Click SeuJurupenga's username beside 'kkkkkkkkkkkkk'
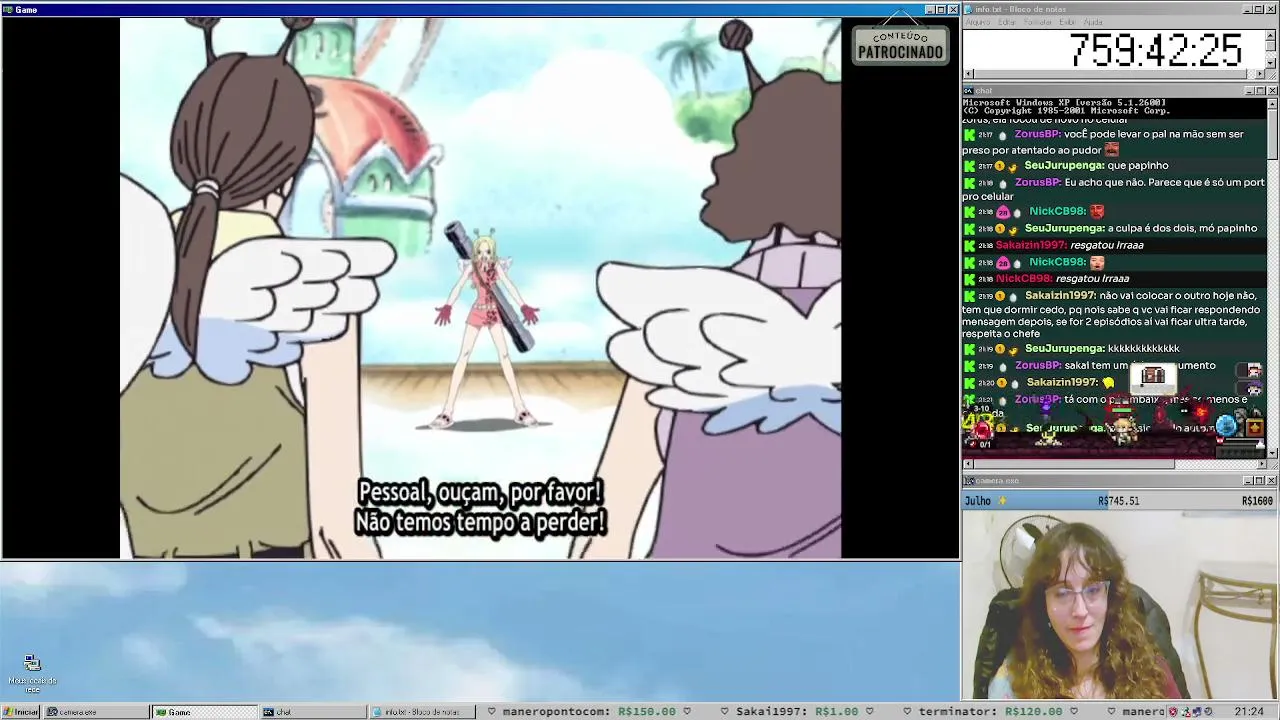The height and width of the screenshot is (720, 1280). pyautogui.click(x=1064, y=348)
